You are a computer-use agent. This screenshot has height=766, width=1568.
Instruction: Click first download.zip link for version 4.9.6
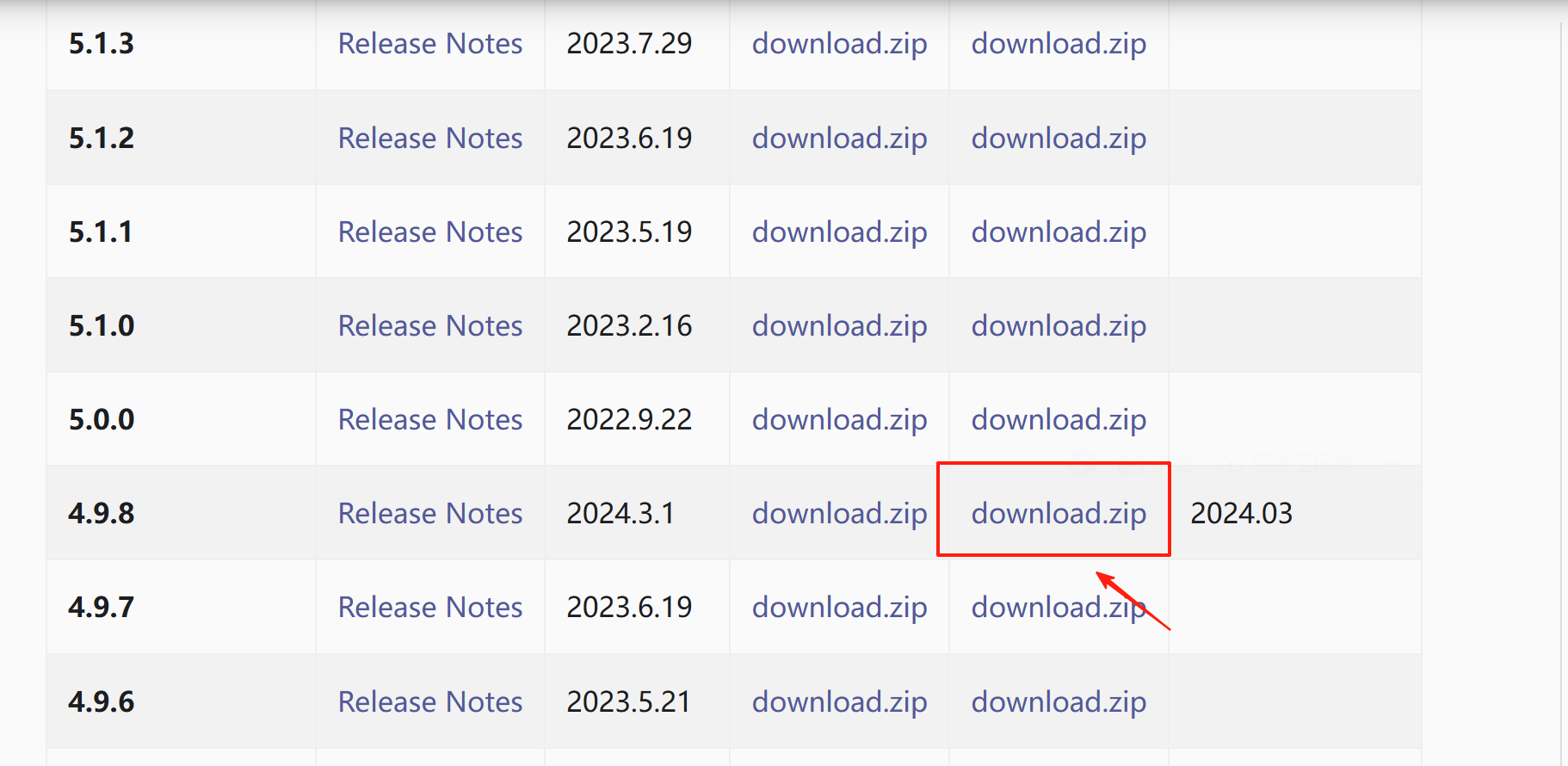tap(839, 701)
